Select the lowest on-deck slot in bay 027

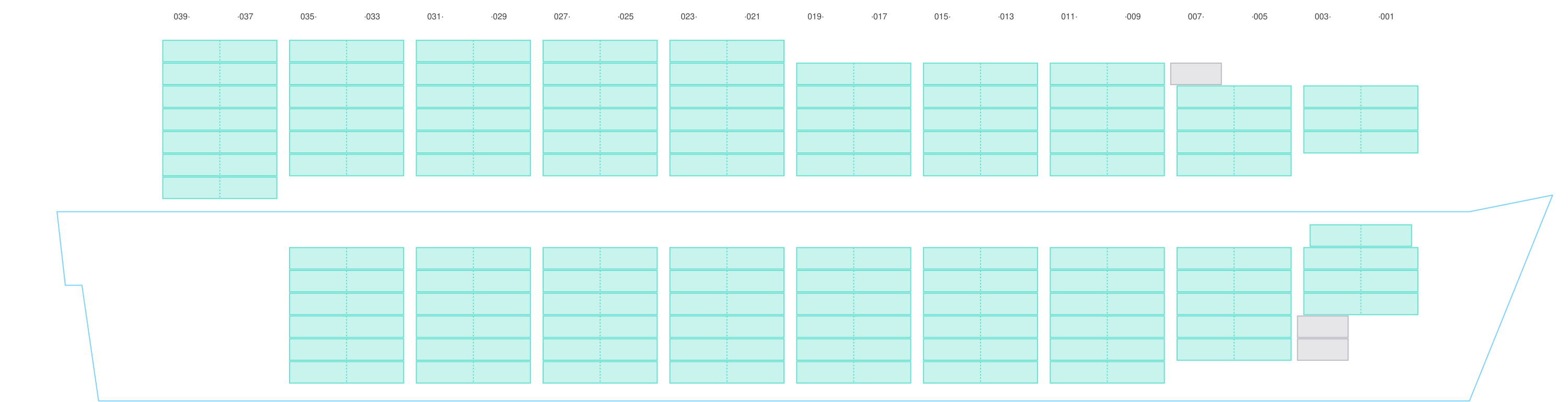(x=572, y=165)
